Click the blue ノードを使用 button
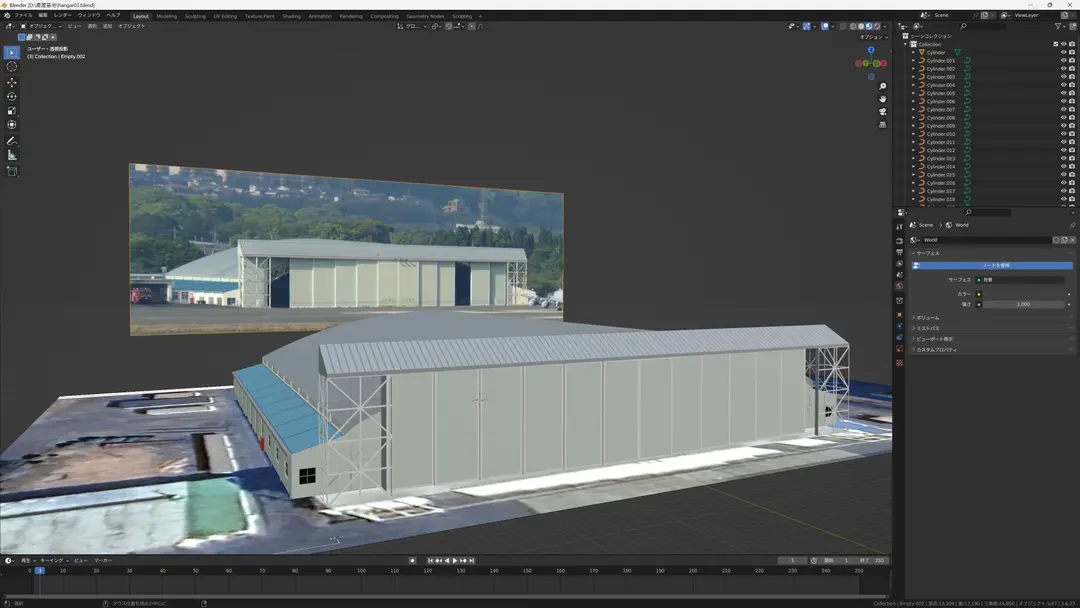Screen dimensions: 1080x608 [x=993, y=265]
